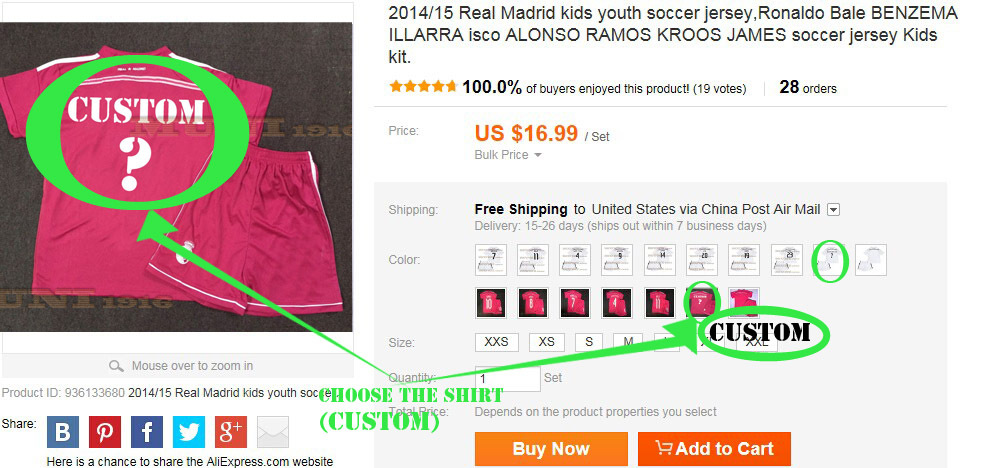Choose the red custom shirt color option

pyautogui.click(x=701, y=302)
